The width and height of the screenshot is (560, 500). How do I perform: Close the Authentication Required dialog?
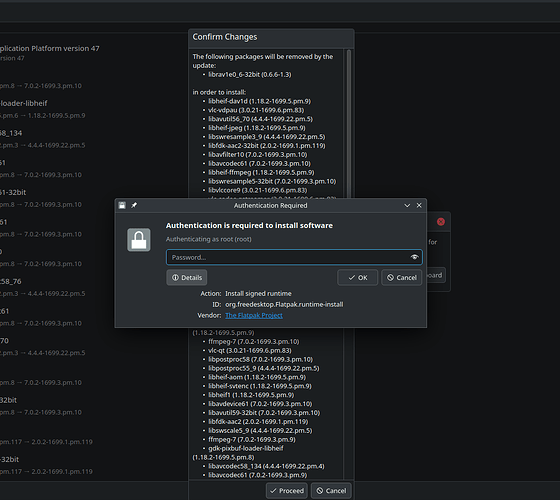(x=419, y=205)
